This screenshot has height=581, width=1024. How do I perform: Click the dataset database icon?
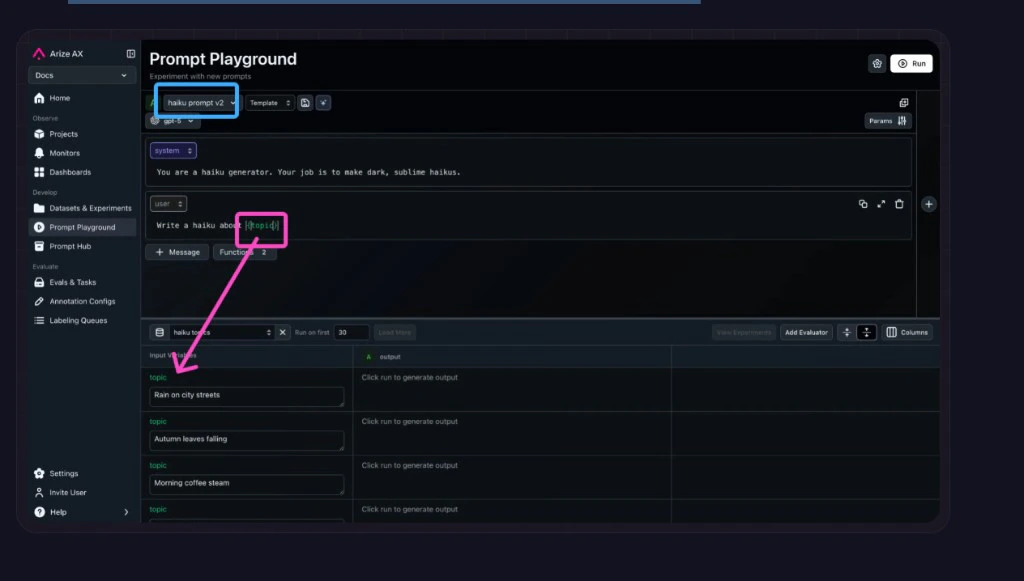click(x=159, y=332)
